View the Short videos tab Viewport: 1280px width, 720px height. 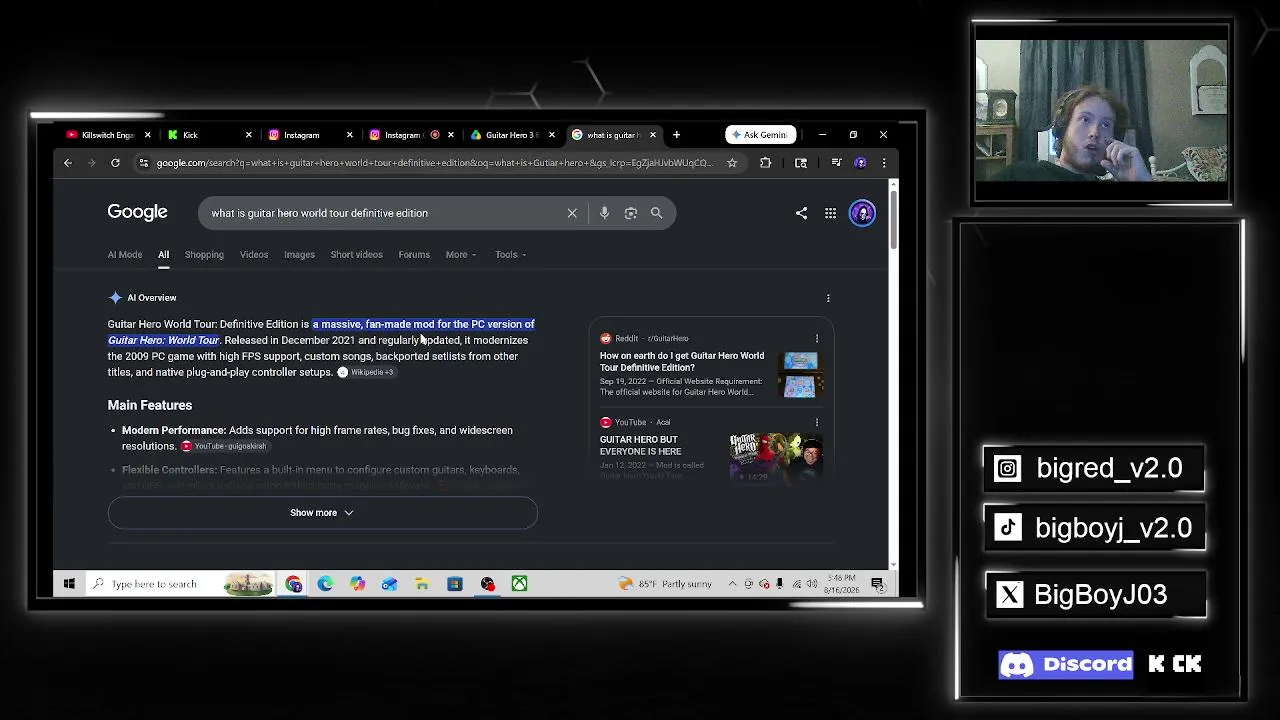coord(357,255)
